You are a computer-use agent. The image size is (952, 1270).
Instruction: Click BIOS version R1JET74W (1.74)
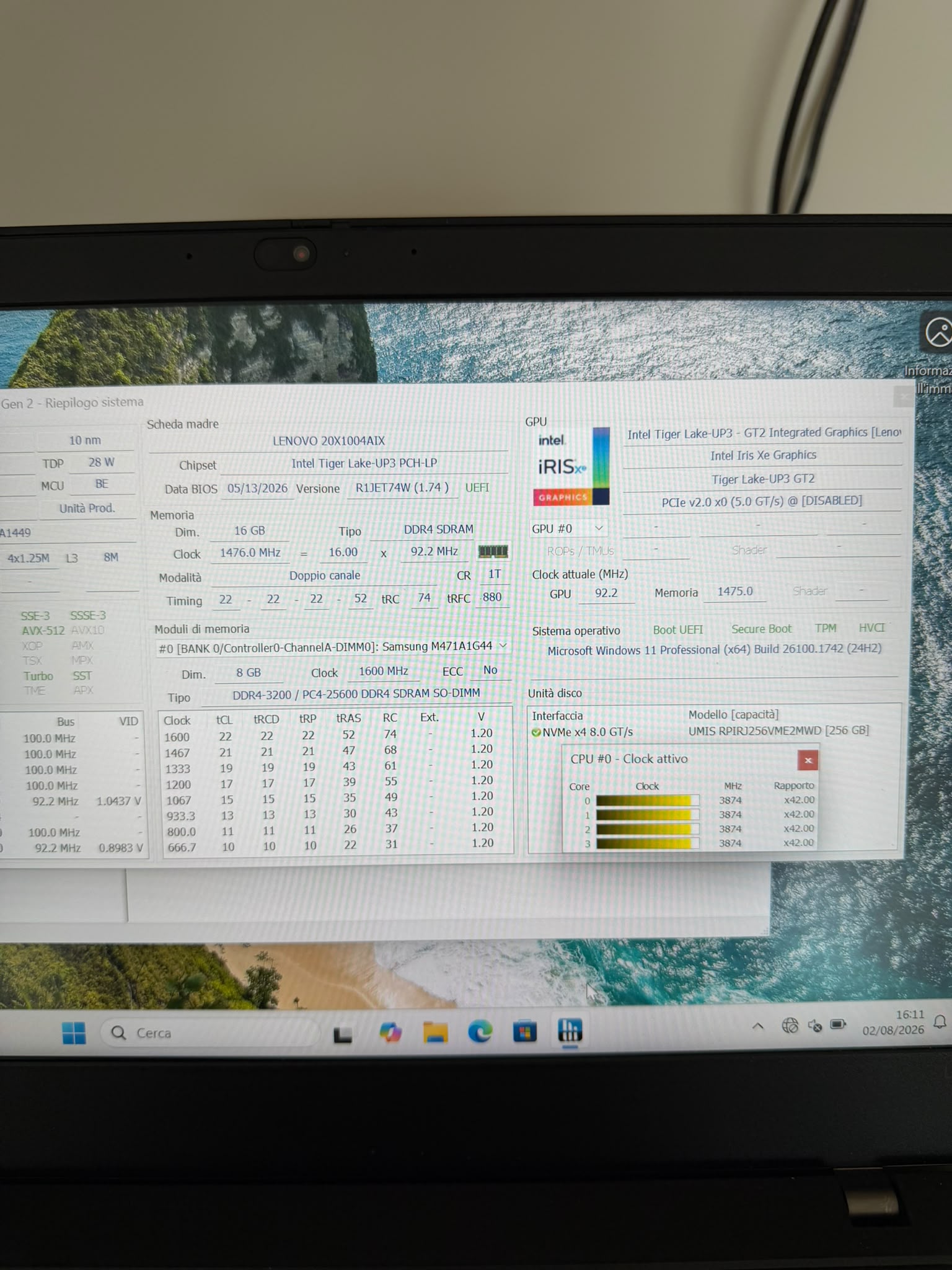402,487
